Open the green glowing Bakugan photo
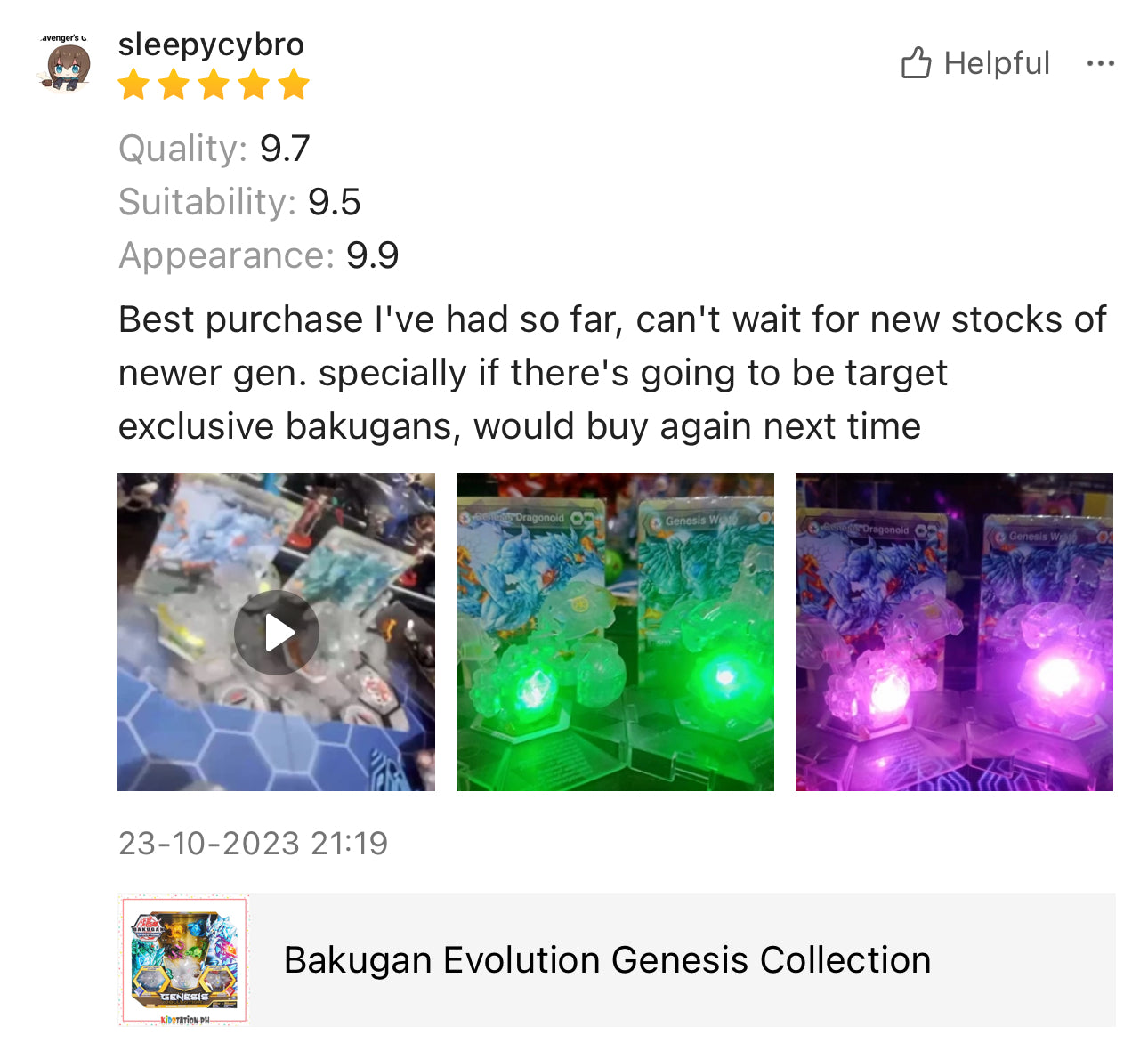This screenshot has width=1148, height=1051. click(615, 632)
